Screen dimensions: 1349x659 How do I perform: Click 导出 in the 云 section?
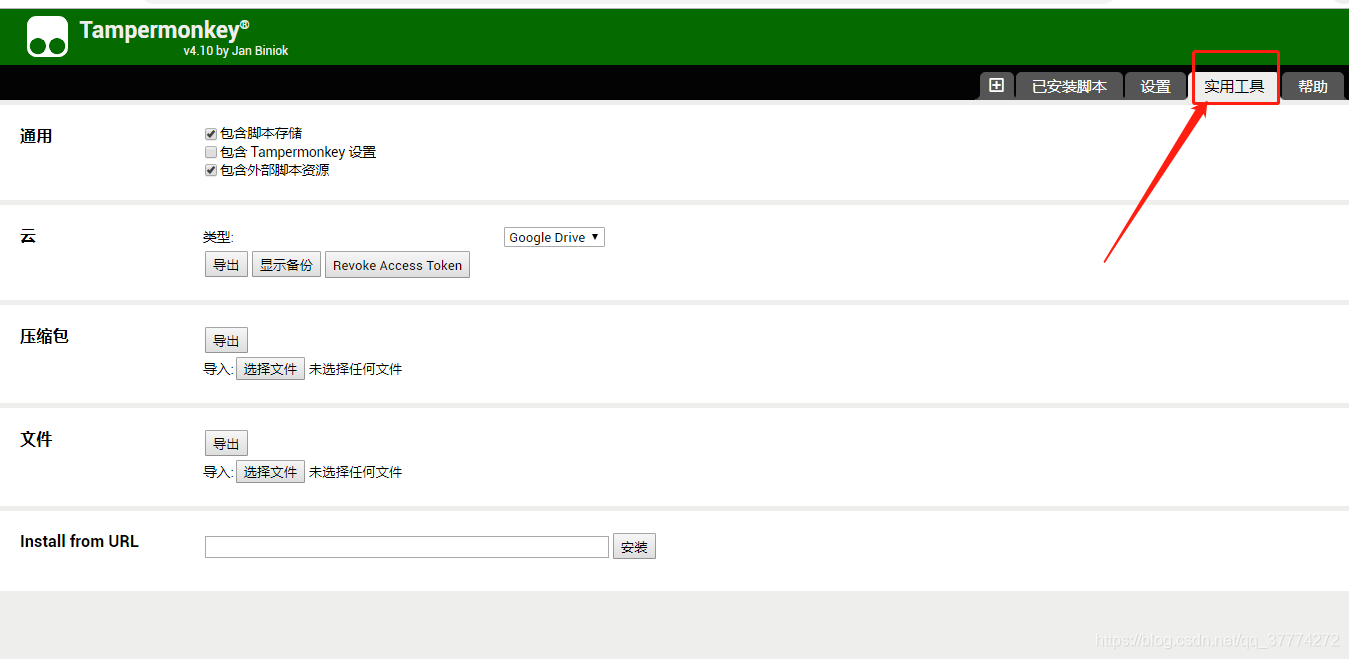(x=226, y=265)
